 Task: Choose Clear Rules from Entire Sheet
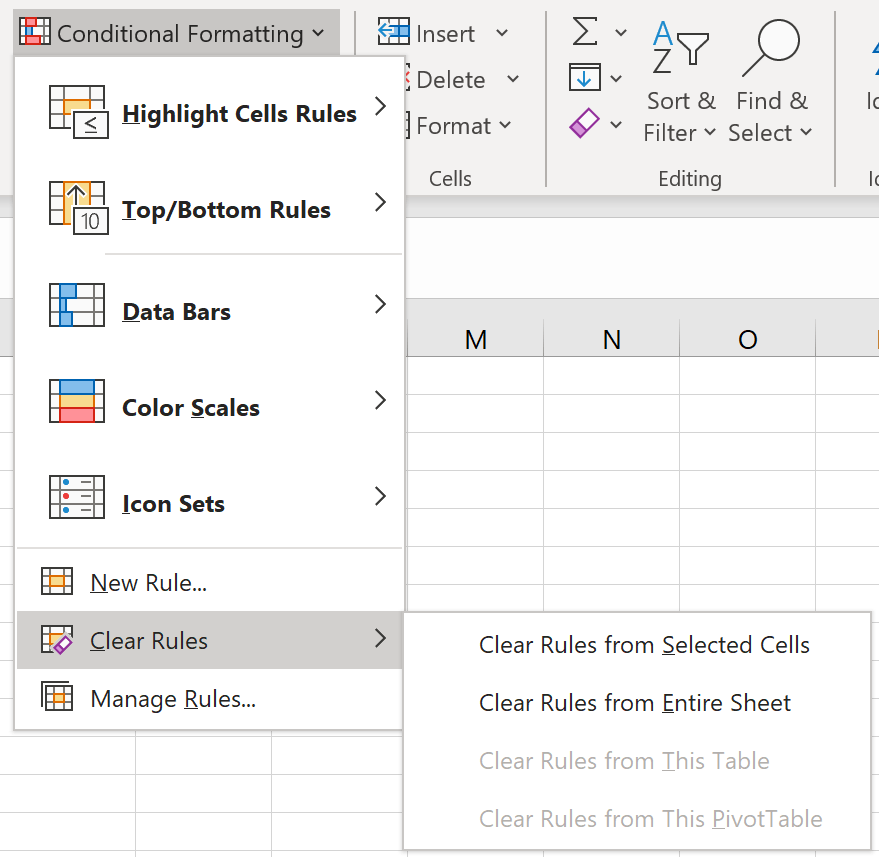click(635, 703)
